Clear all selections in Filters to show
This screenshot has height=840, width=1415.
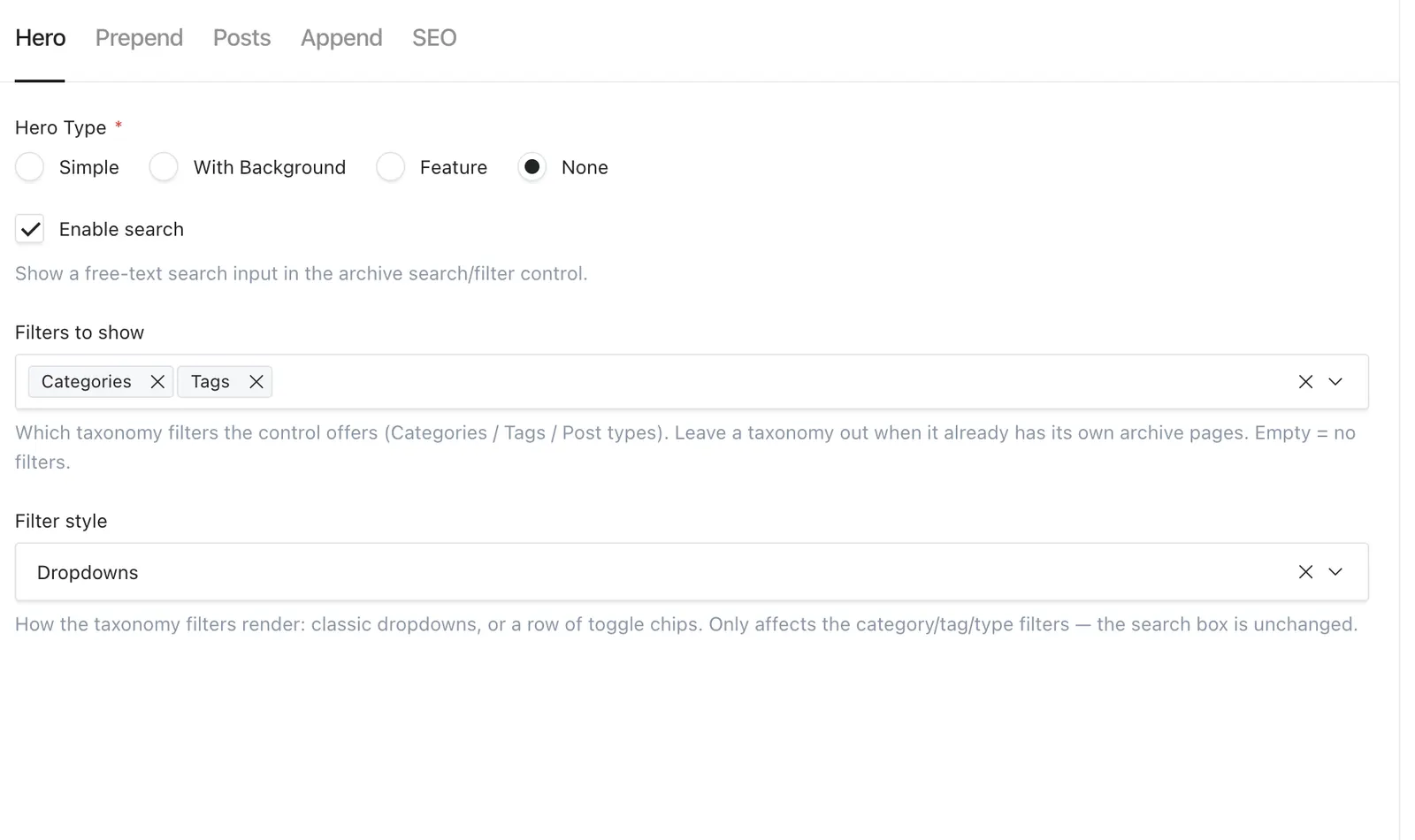click(1305, 382)
